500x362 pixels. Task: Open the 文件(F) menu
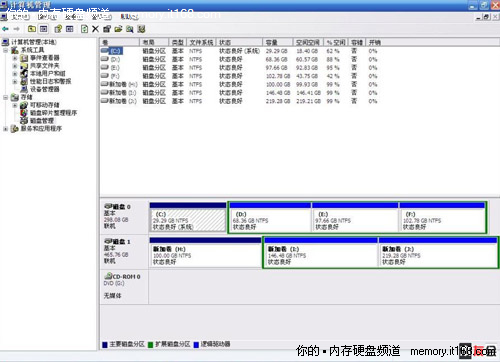(19, 16)
